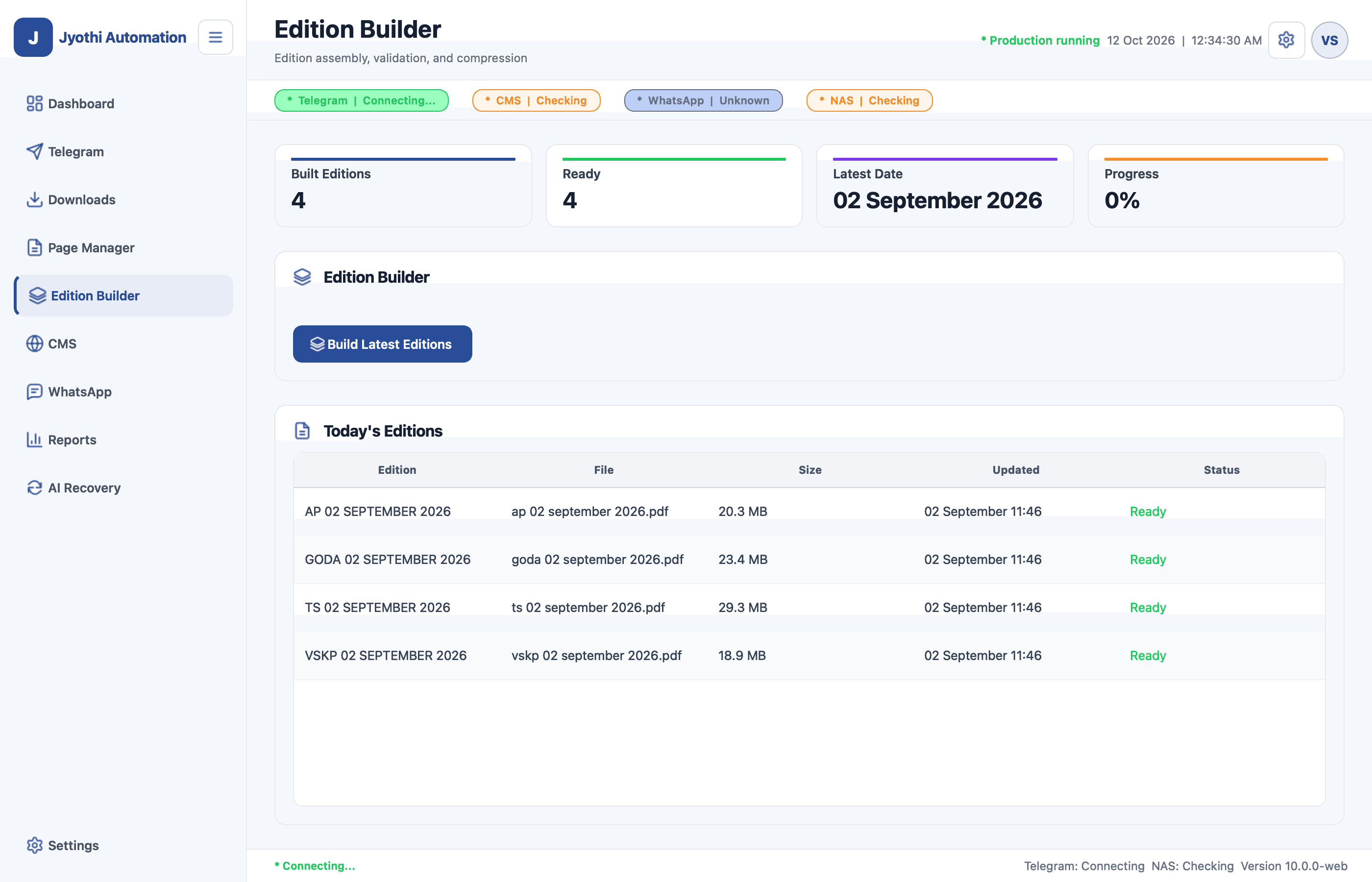
Task: Click Ready status in VSKP row
Action: pyautogui.click(x=1148, y=656)
